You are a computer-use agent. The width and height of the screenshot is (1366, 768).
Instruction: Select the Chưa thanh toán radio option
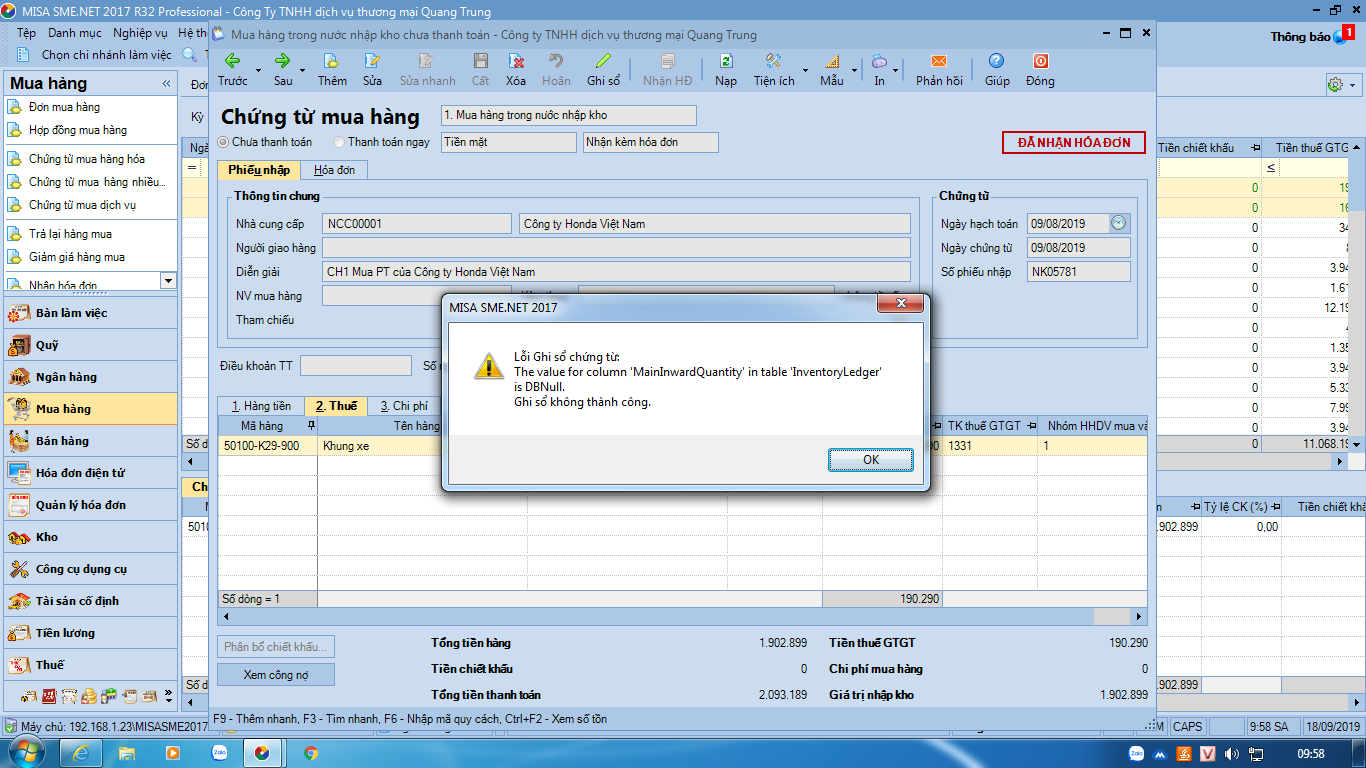tap(267, 142)
